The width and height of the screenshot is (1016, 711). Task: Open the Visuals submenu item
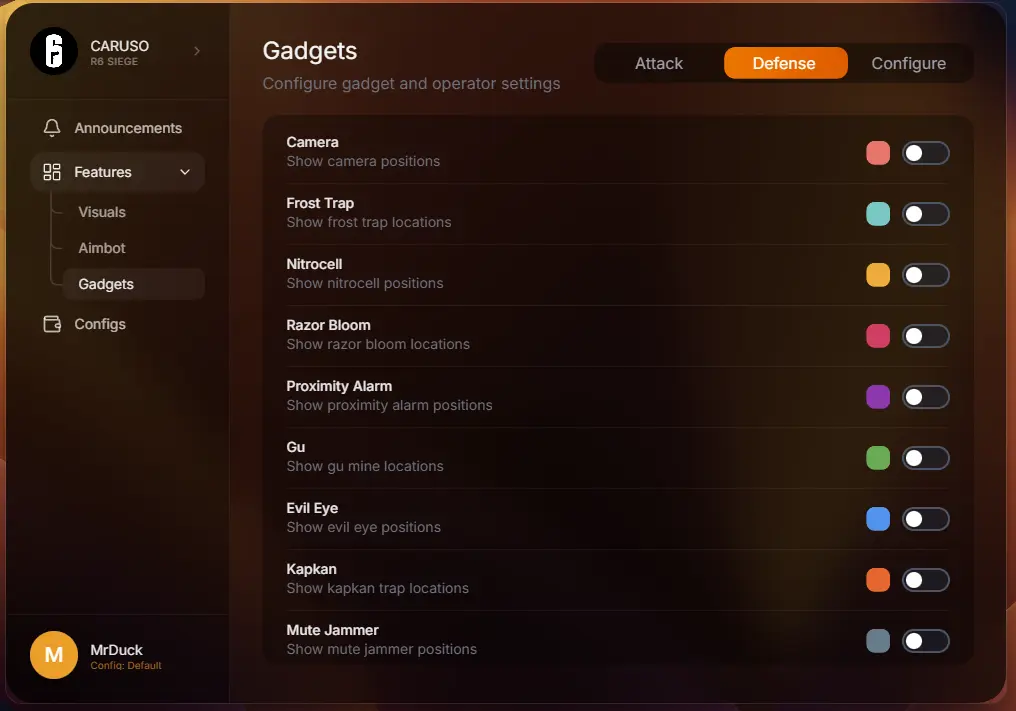(102, 212)
